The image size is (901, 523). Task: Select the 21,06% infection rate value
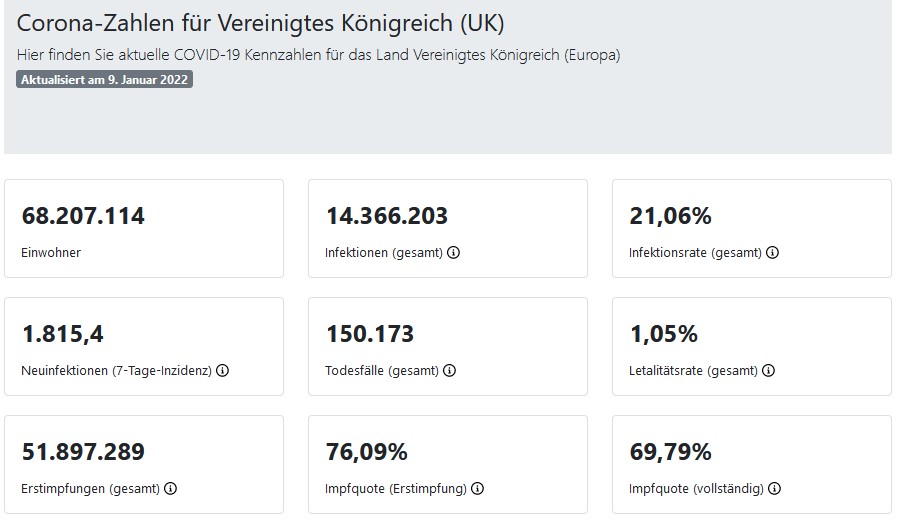tap(670, 216)
